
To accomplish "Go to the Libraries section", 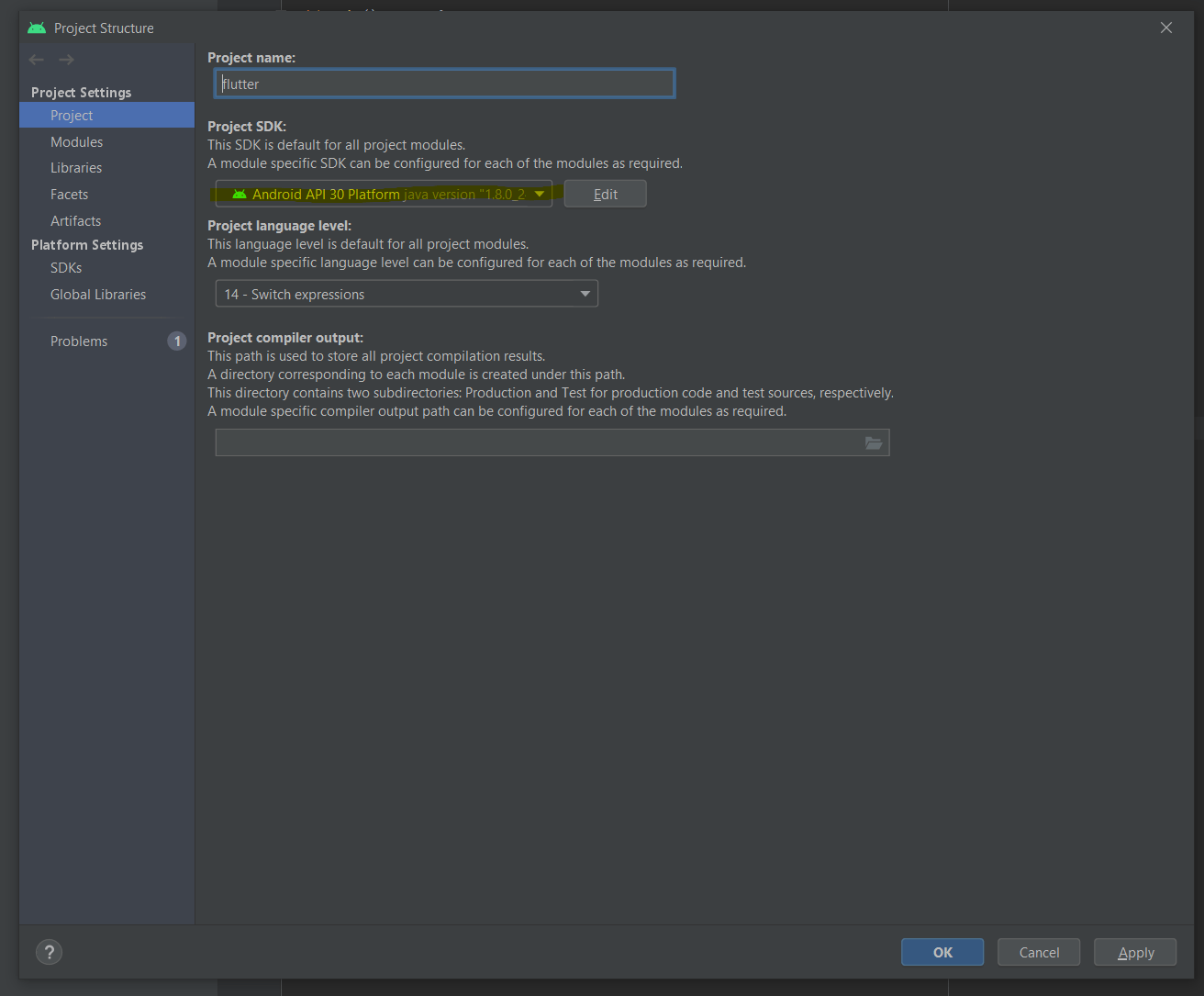I will [76, 168].
